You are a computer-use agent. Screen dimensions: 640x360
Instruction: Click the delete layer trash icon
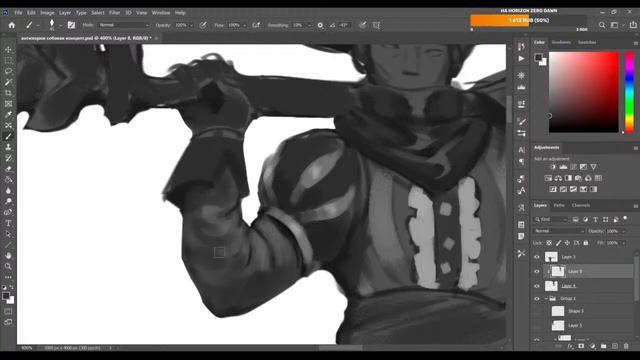626,346
